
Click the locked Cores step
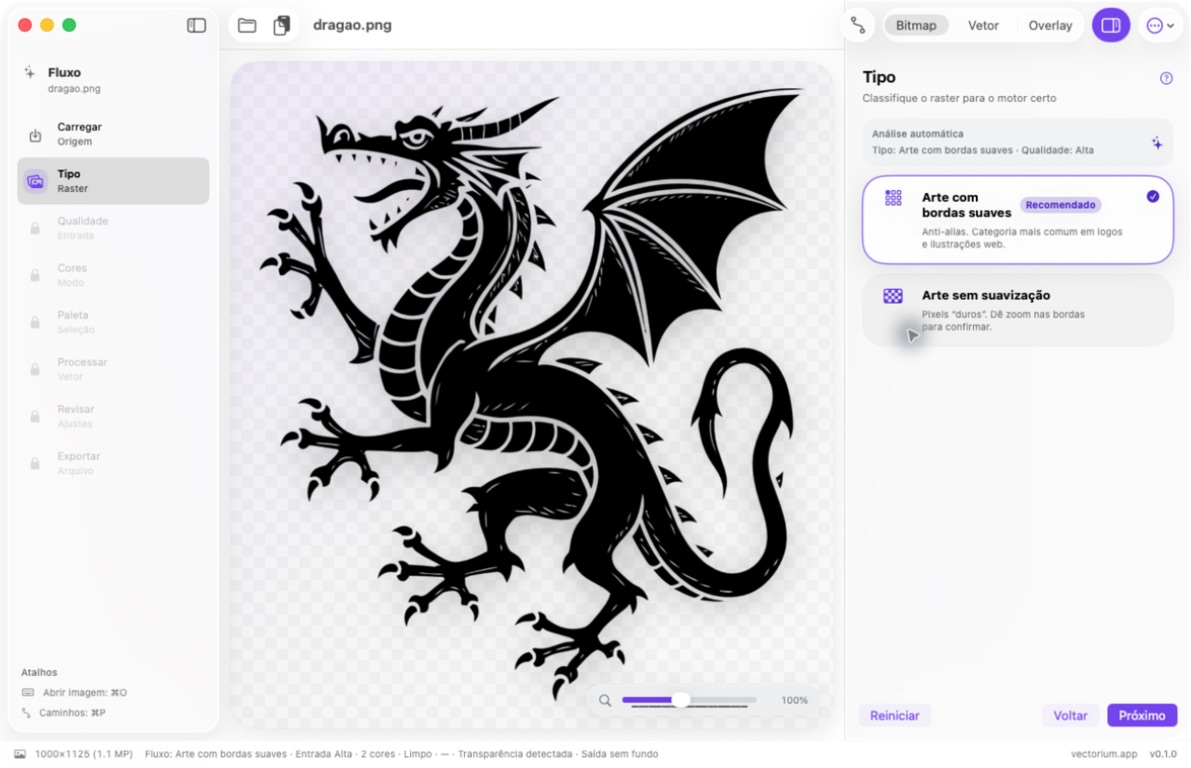tap(113, 275)
